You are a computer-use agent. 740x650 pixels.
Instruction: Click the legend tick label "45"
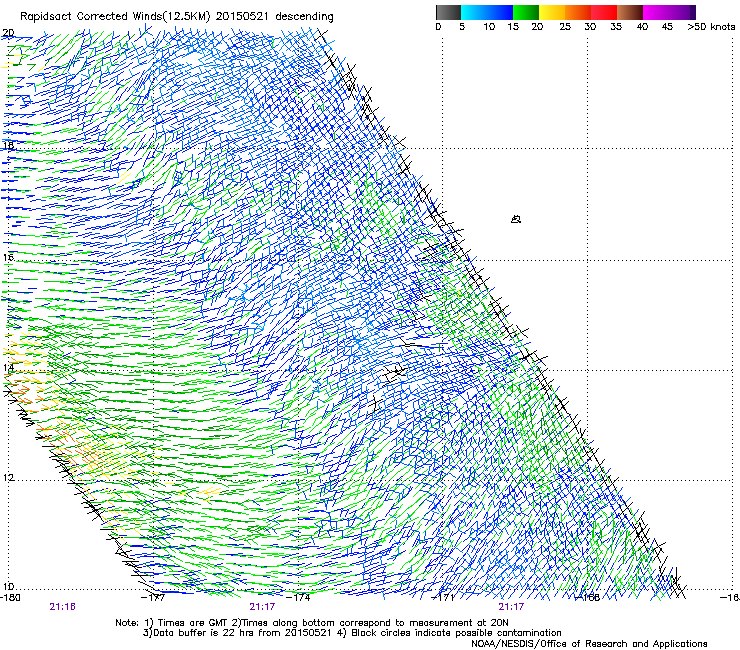click(667, 27)
